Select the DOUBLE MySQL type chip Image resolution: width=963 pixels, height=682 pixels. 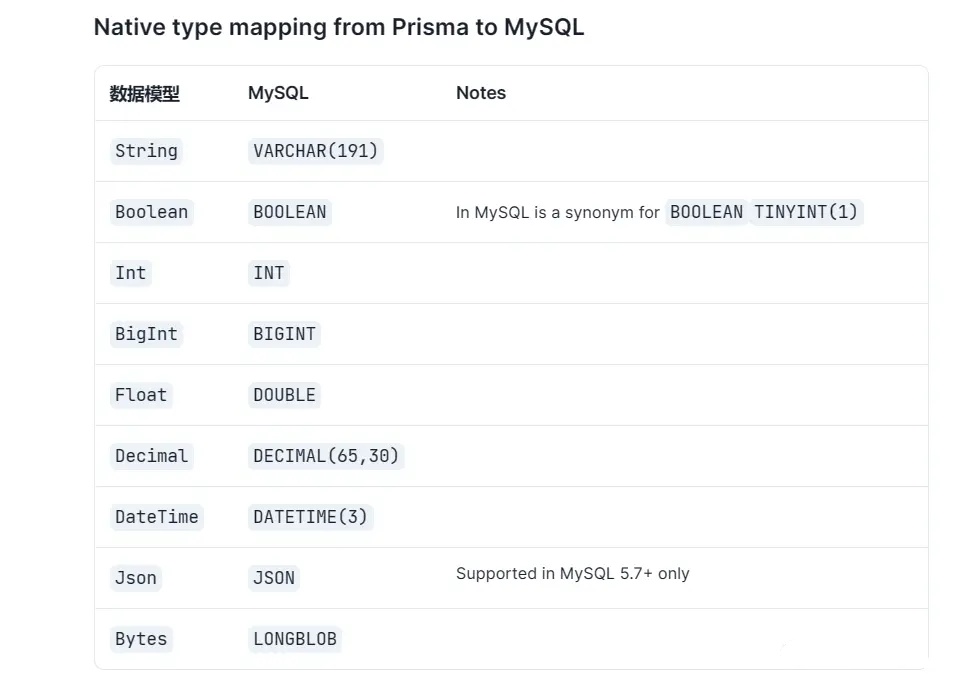pos(284,395)
